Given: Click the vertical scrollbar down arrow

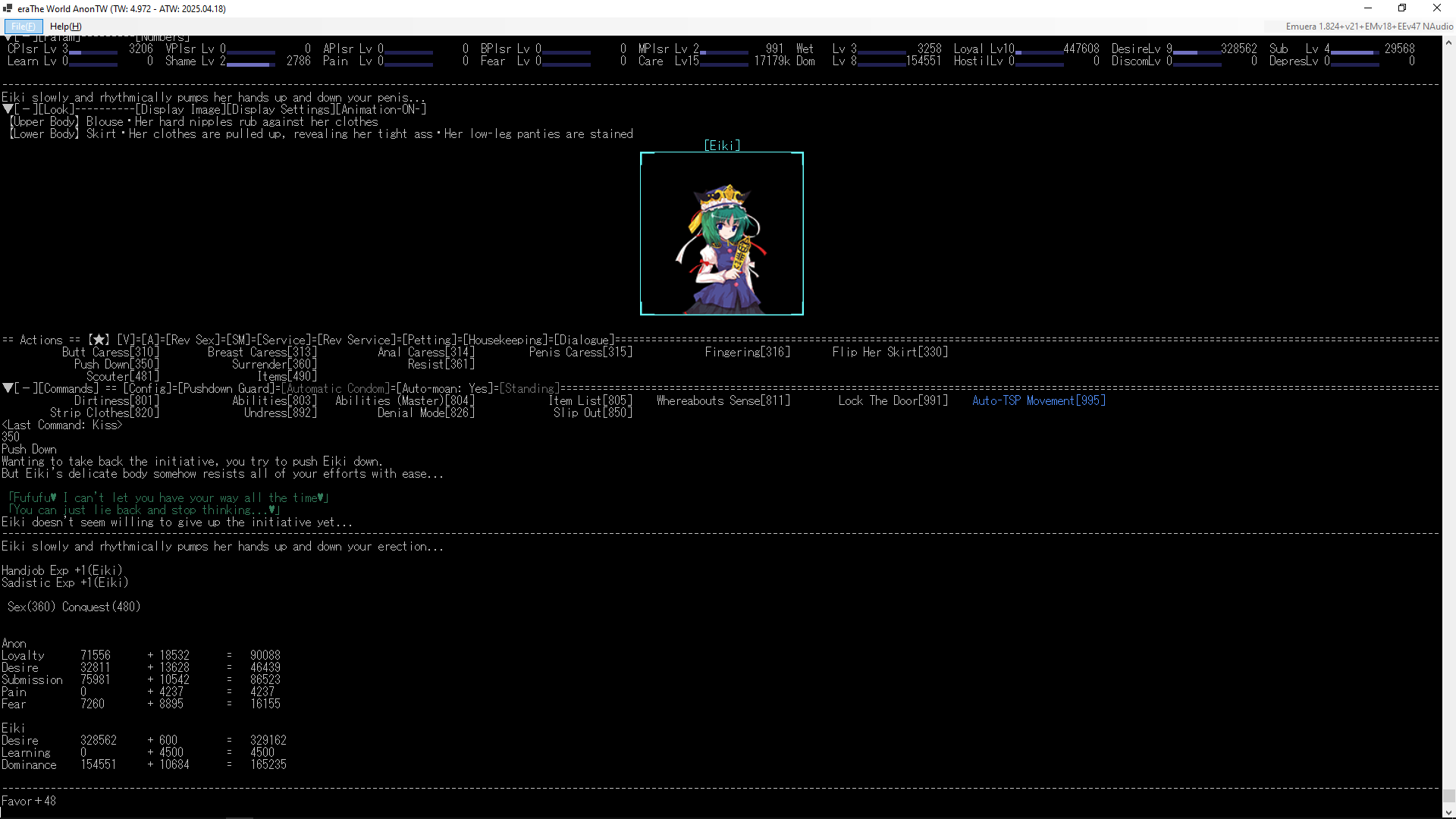Looking at the screenshot, I should click(1448, 813).
